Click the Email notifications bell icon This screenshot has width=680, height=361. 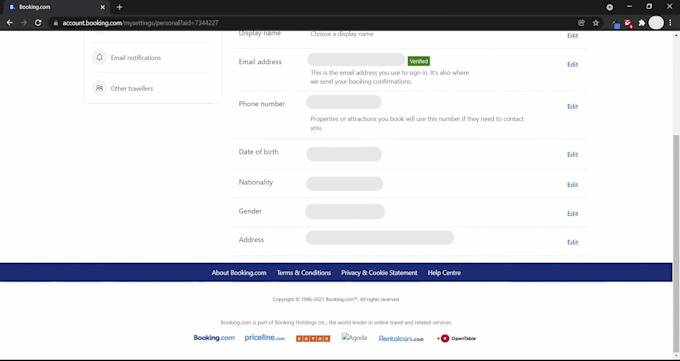[x=99, y=57]
